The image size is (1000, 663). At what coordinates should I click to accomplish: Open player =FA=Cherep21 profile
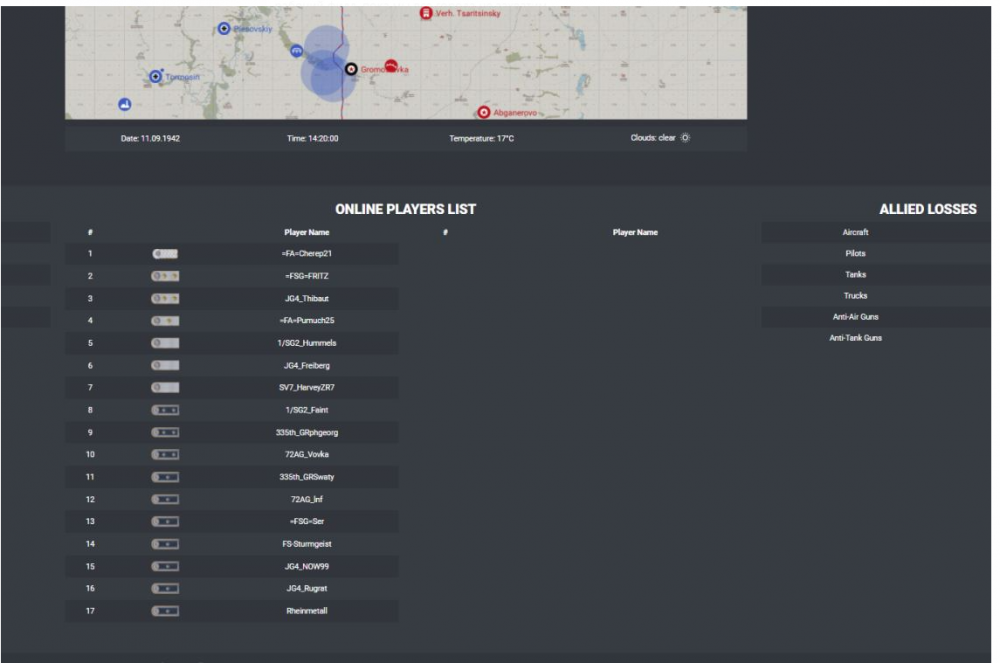click(x=307, y=254)
